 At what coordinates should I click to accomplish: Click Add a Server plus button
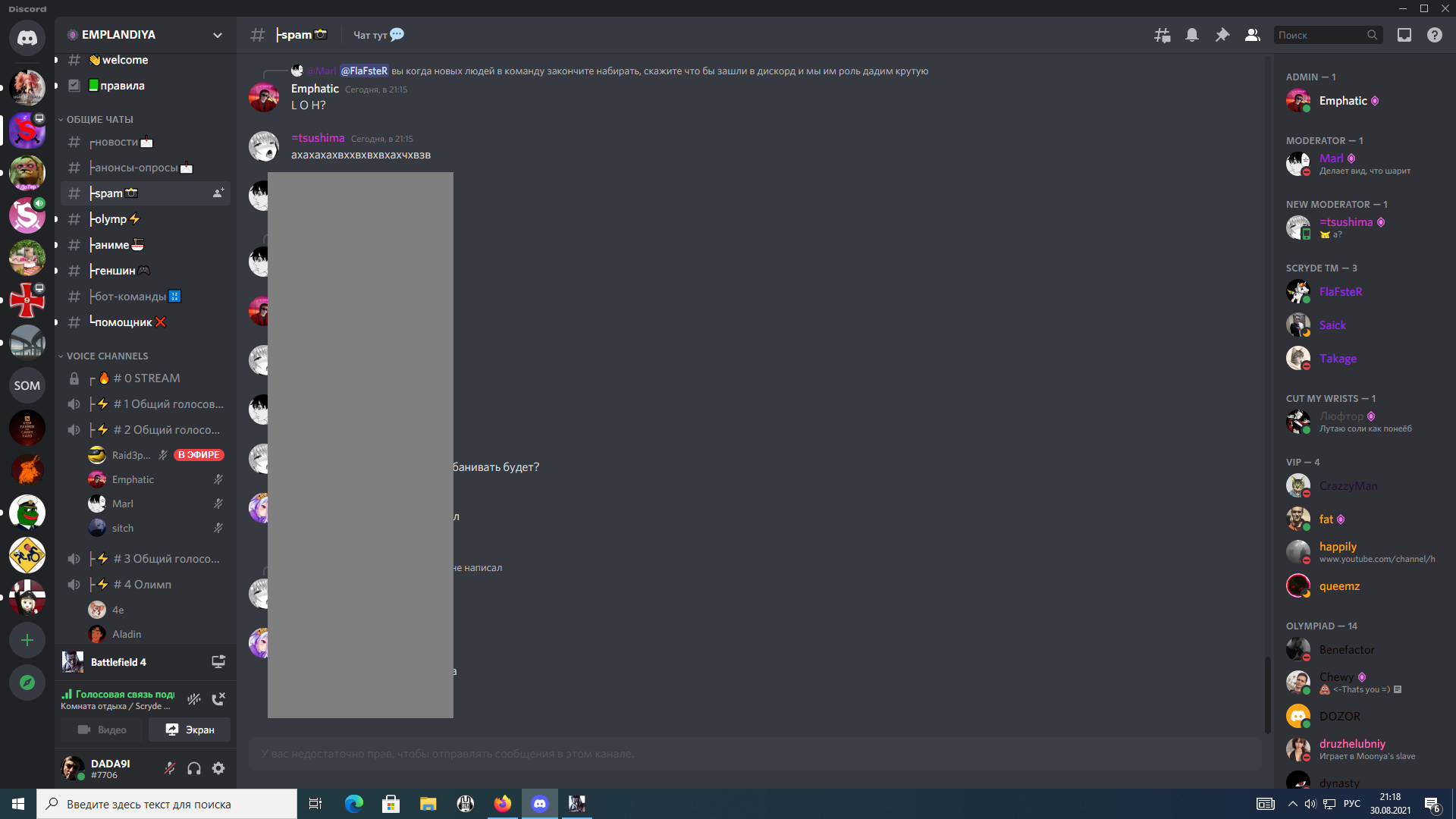pyautogui.click(x=27, y=640)
